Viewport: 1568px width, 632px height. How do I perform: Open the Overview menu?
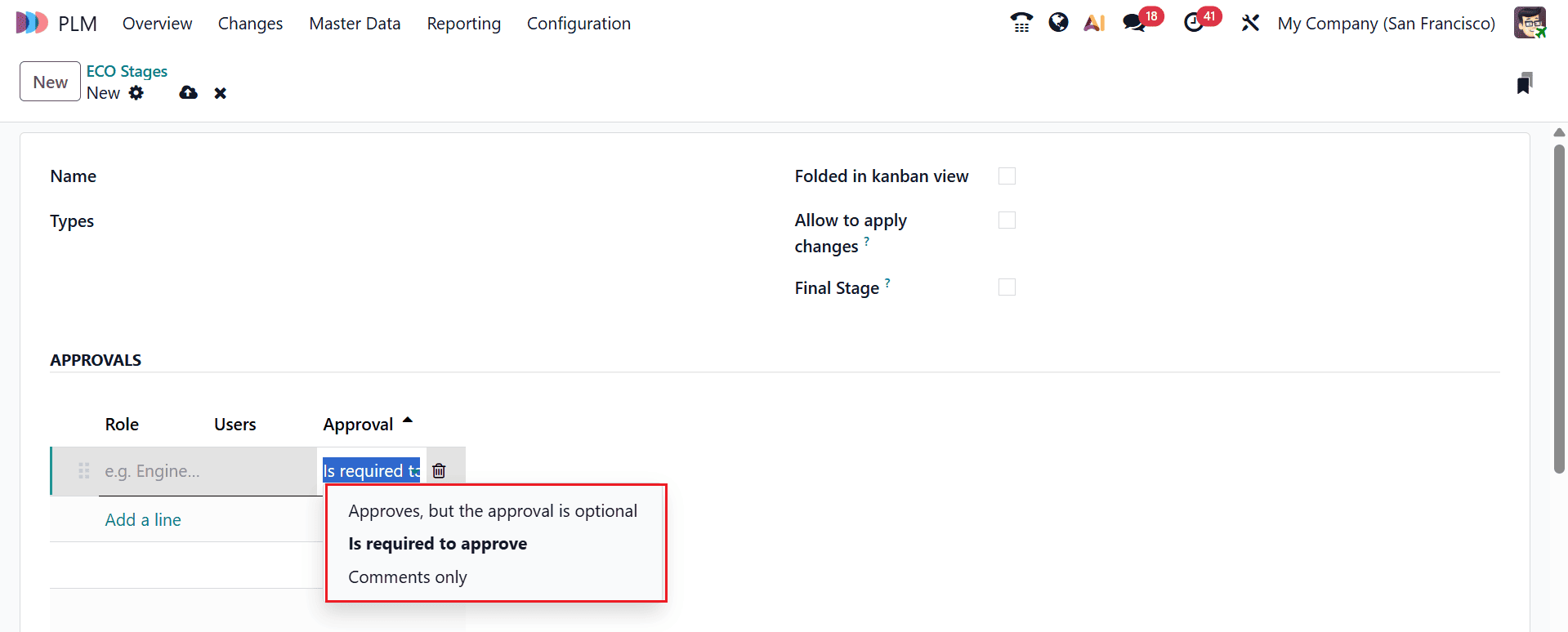157,24
